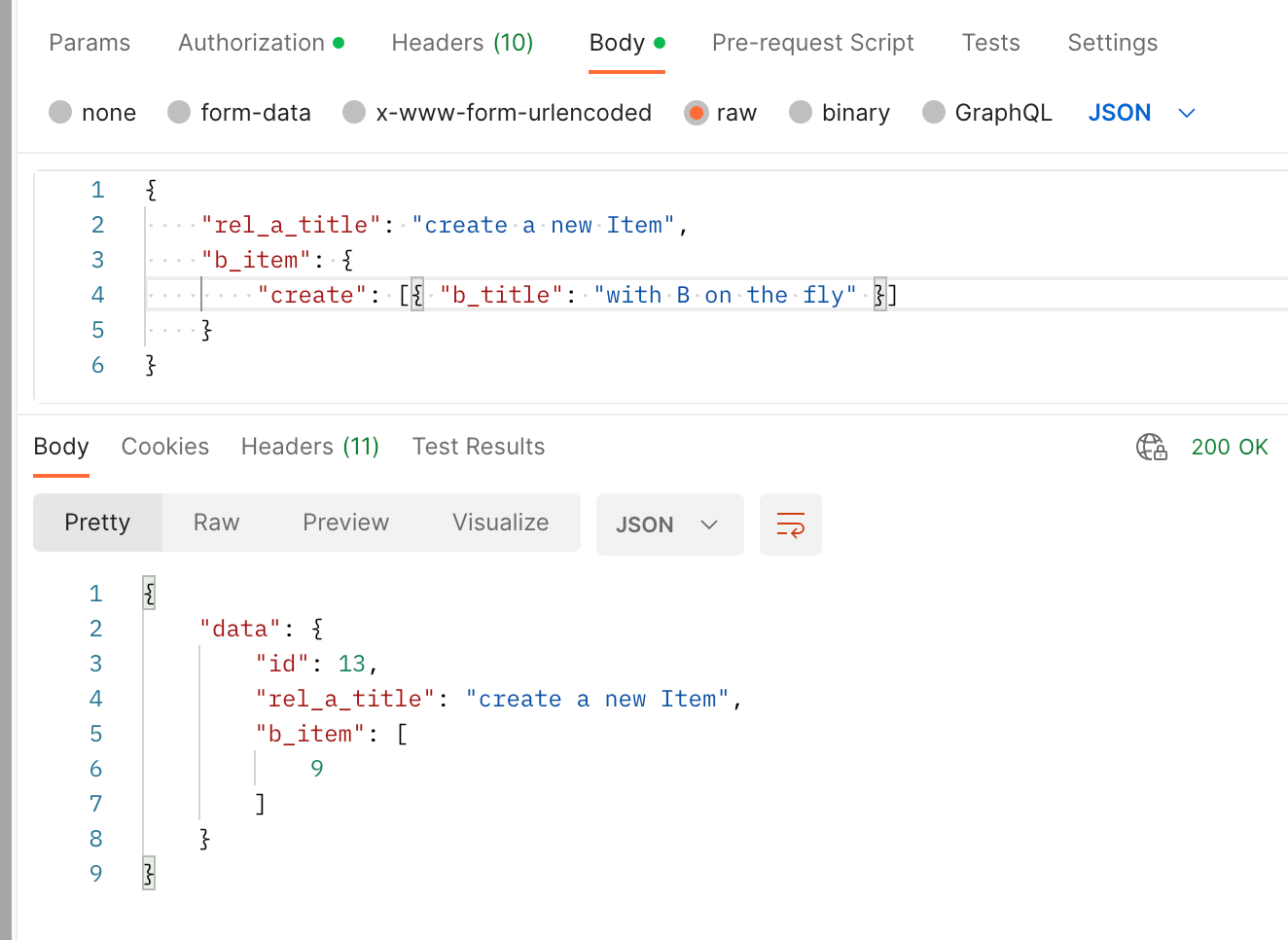Select the raw body type radio button
The width and height of the screenshot is (1288, 940).
click(697, 113)
